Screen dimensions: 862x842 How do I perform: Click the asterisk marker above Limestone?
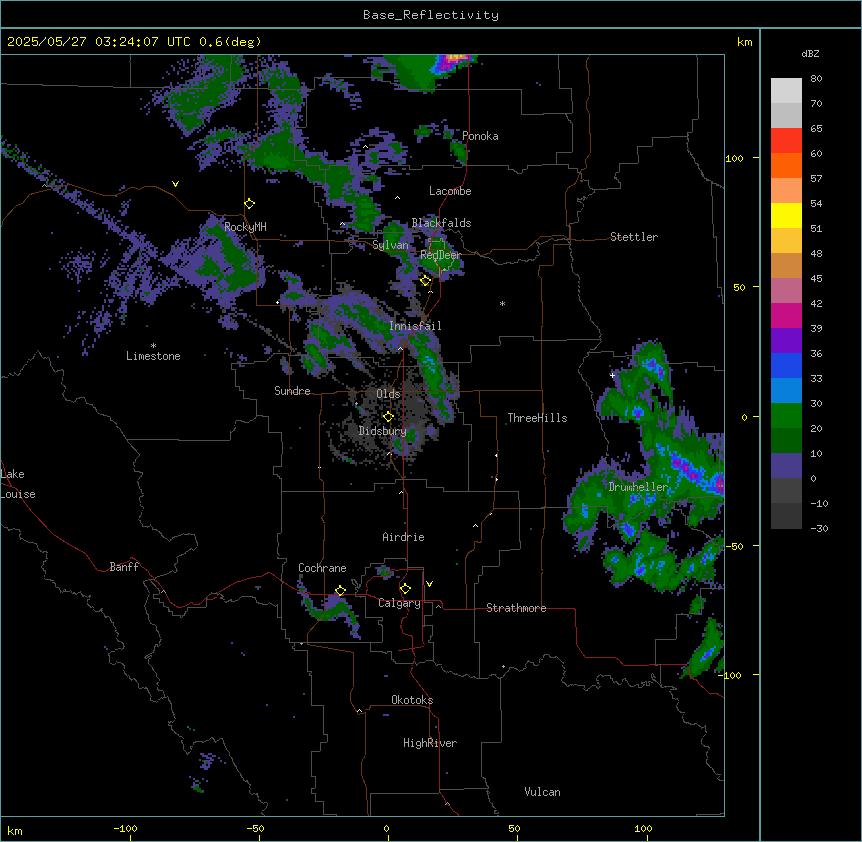153,346
